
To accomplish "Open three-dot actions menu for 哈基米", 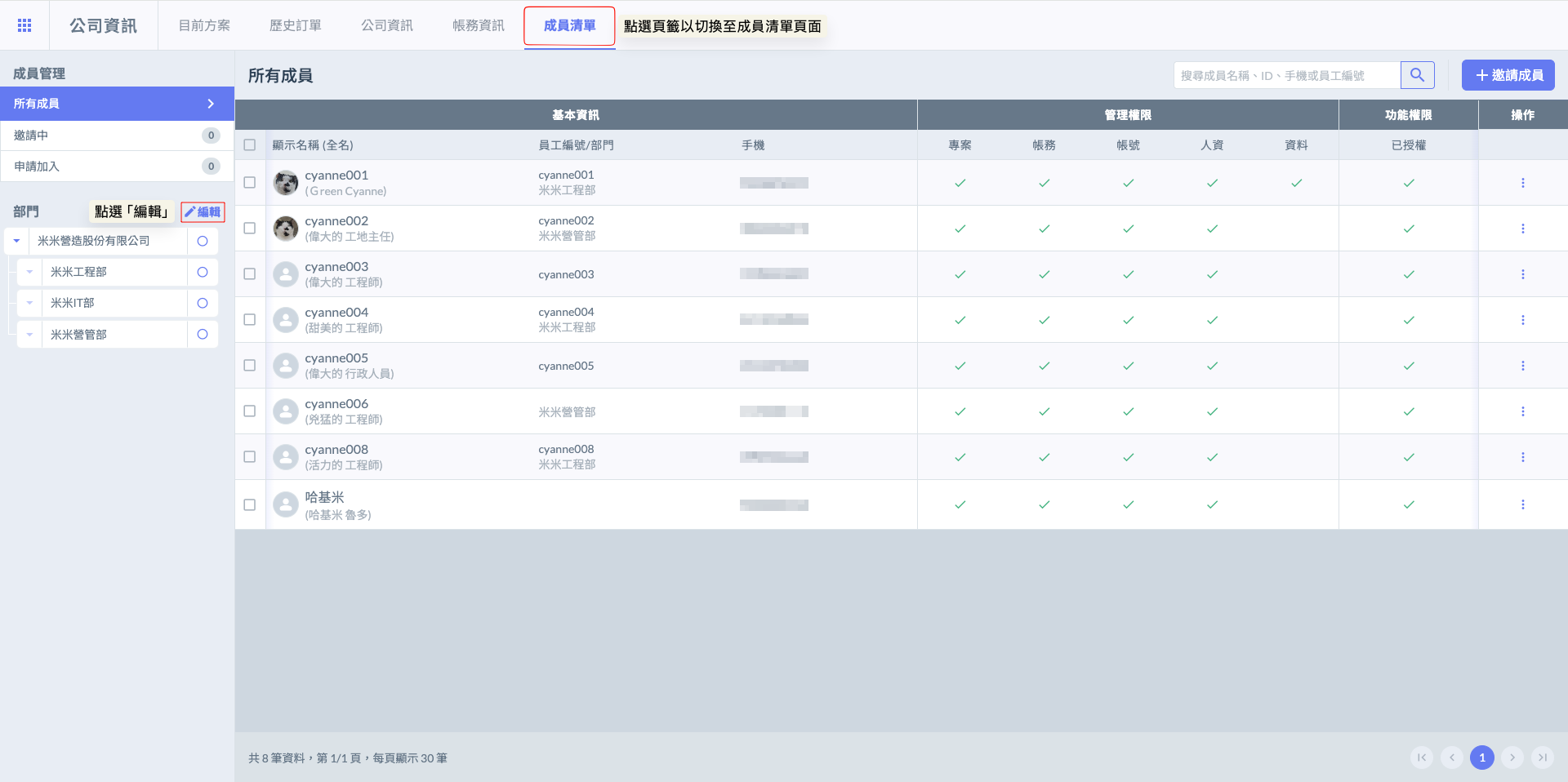I will tap(1522, 504).
